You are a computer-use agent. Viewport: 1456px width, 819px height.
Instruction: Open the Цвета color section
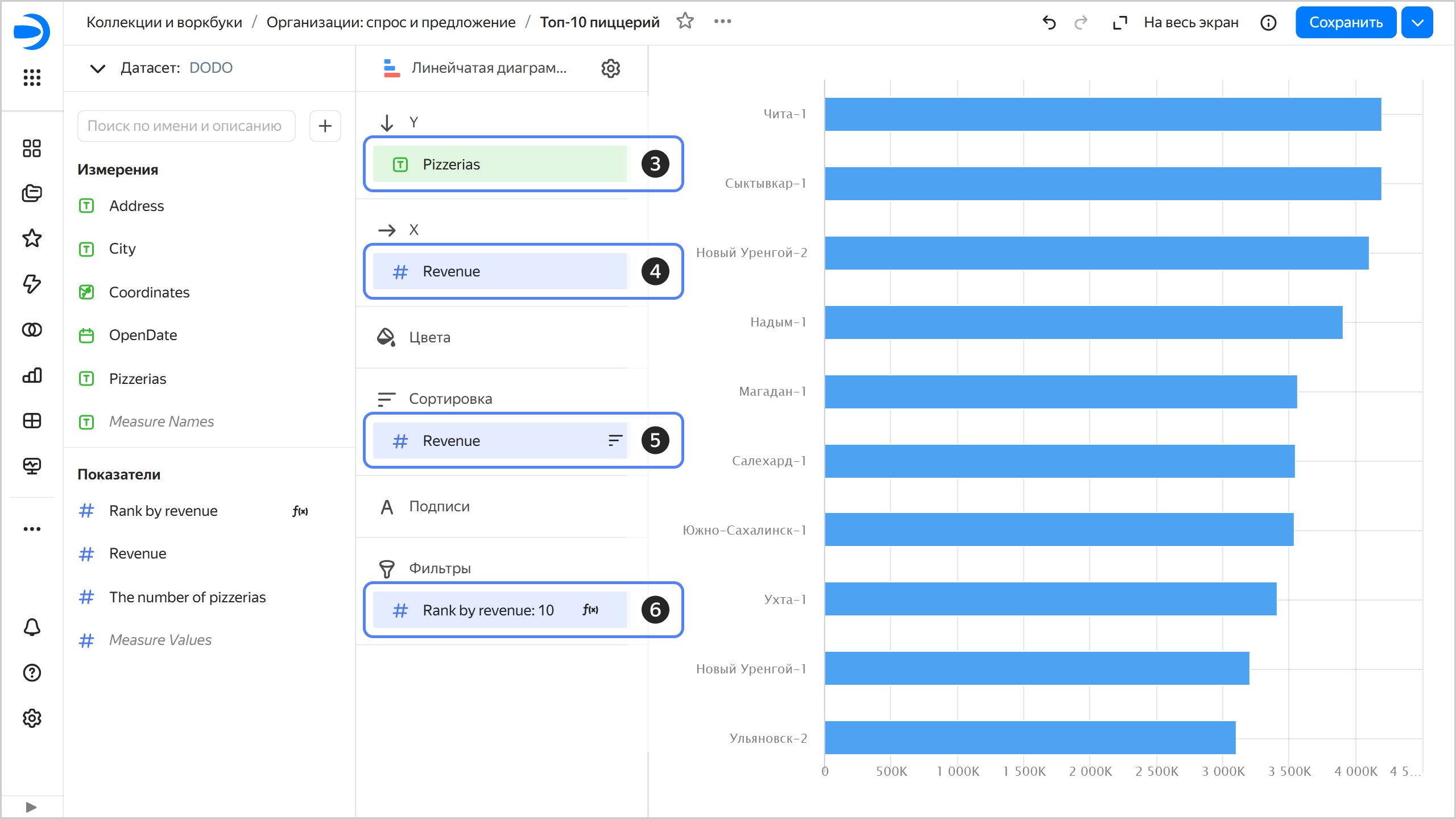coord(429,337)
